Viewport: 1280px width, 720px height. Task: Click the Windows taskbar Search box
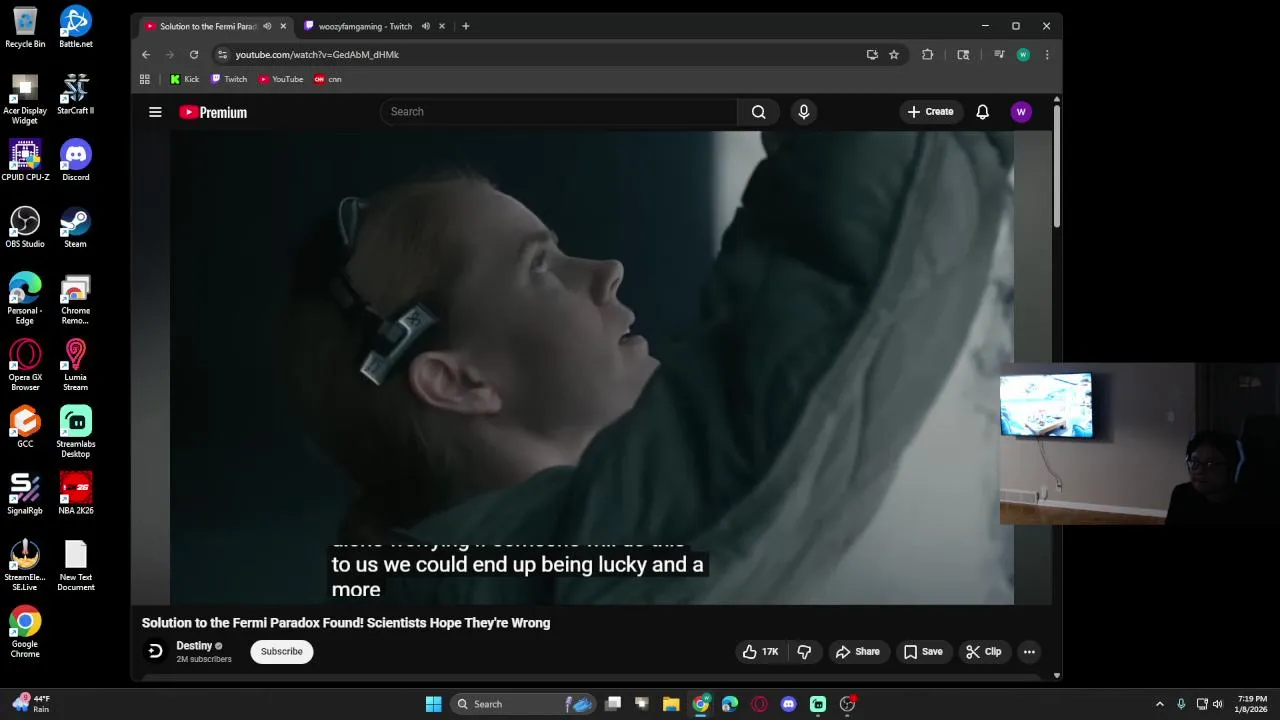pos(523,704)
